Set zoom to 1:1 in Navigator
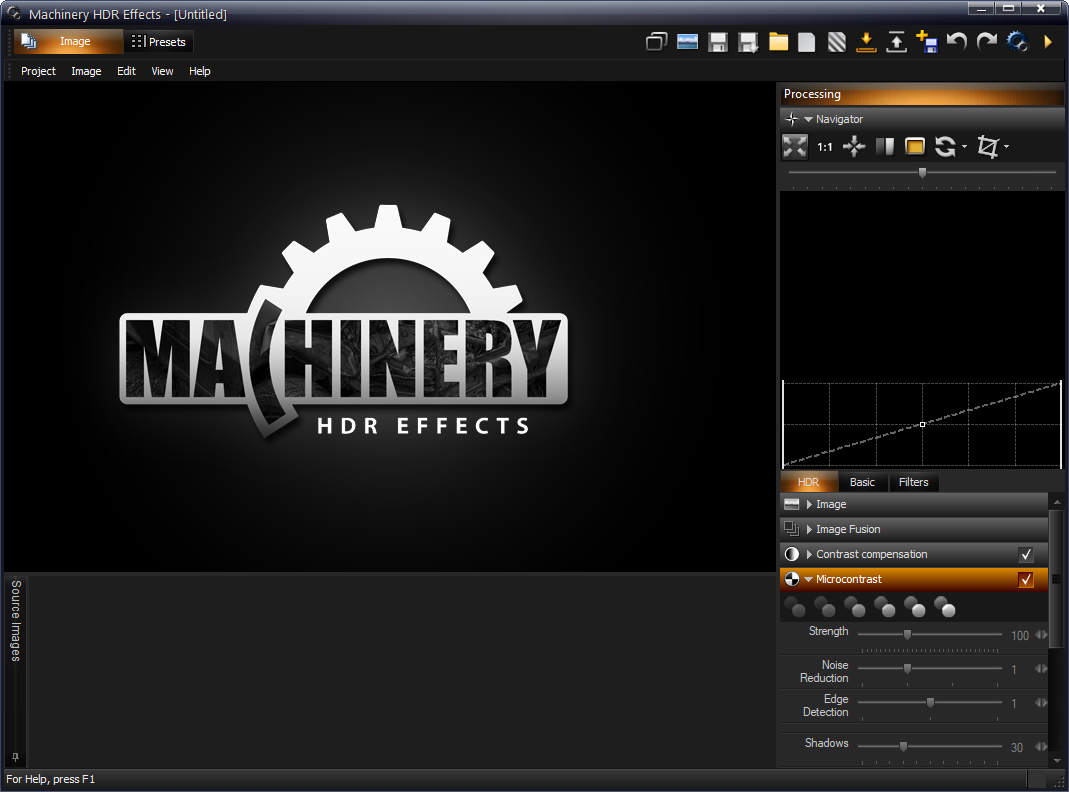The image size is (1069, 792). [825, 147]
